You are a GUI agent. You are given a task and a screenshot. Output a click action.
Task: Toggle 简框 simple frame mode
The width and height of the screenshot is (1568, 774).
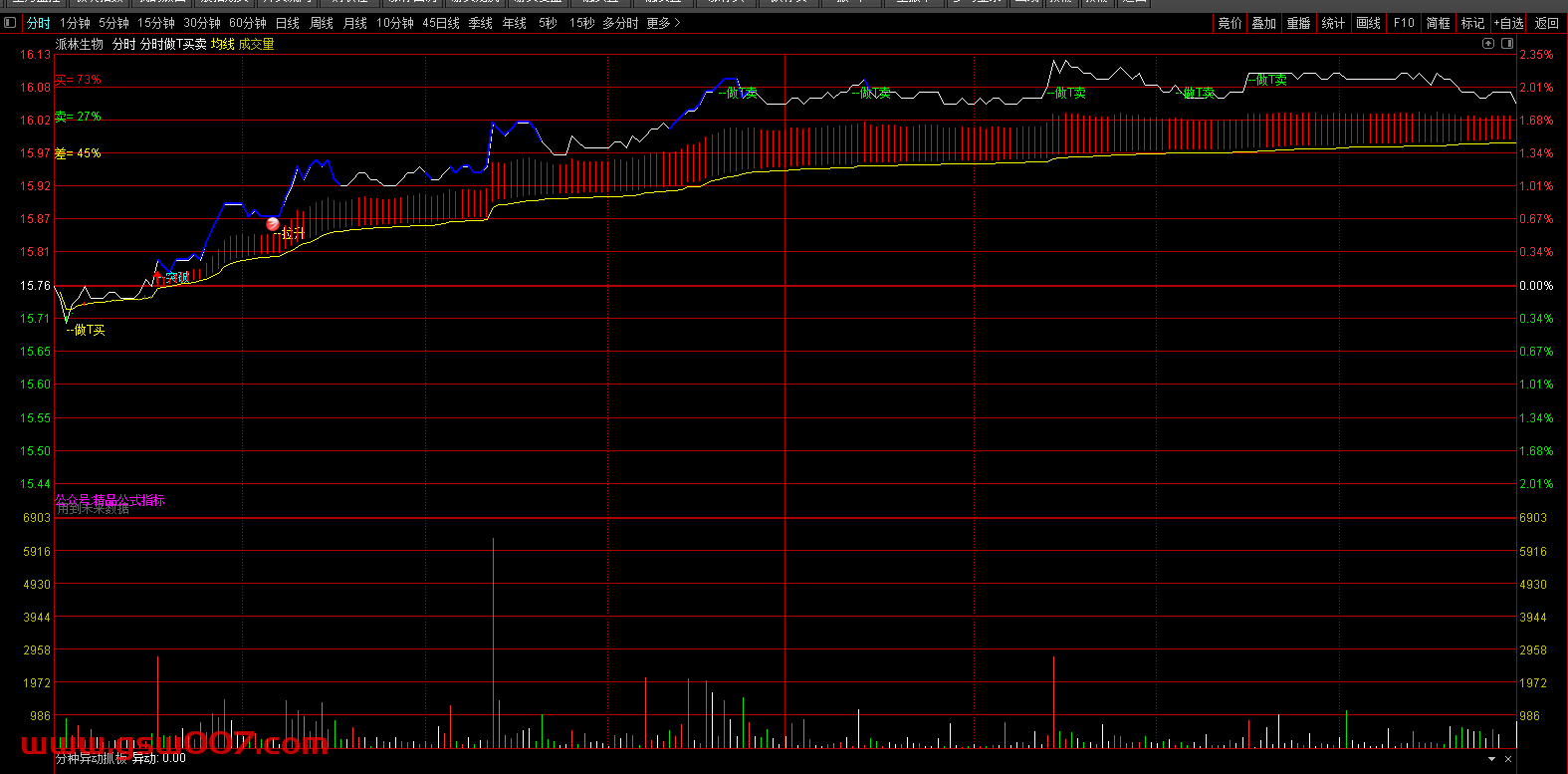click(1438, 23)
